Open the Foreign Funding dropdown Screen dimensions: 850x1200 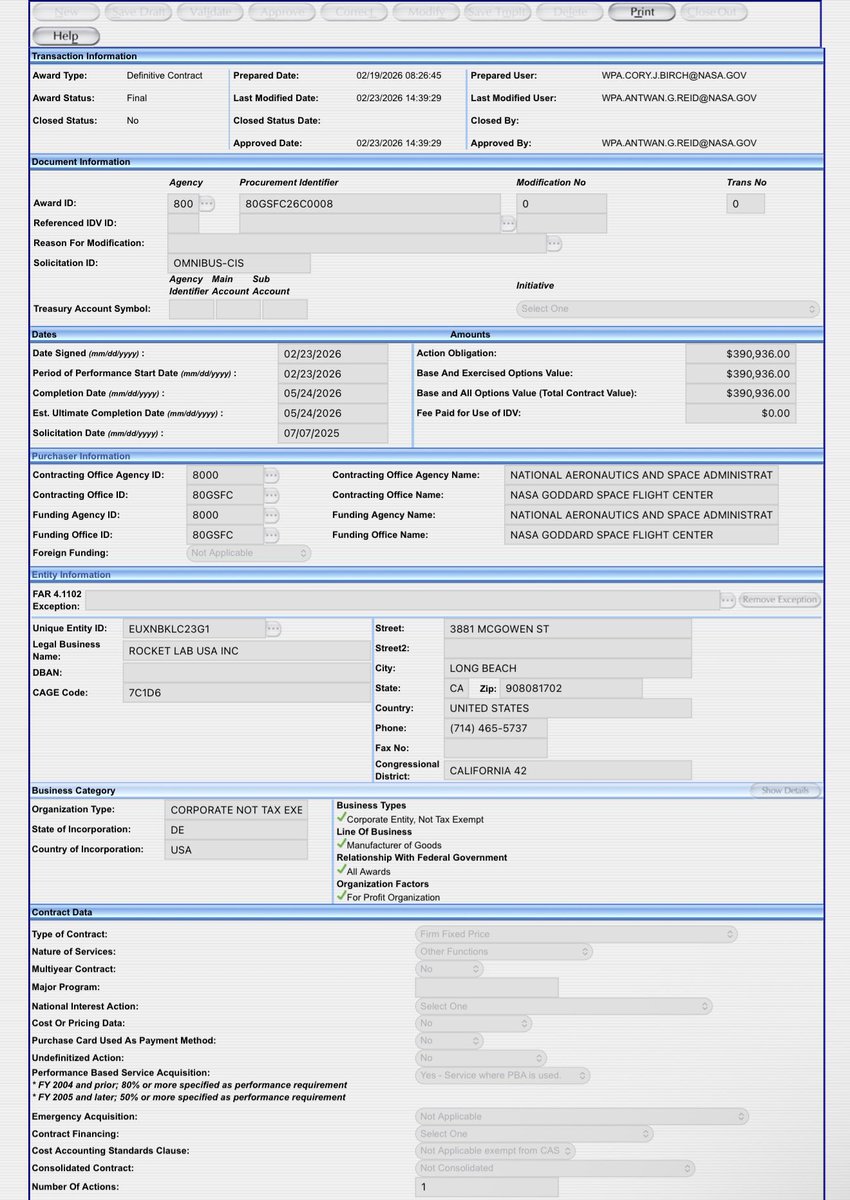pyautogui.click(x=249, y=553)
